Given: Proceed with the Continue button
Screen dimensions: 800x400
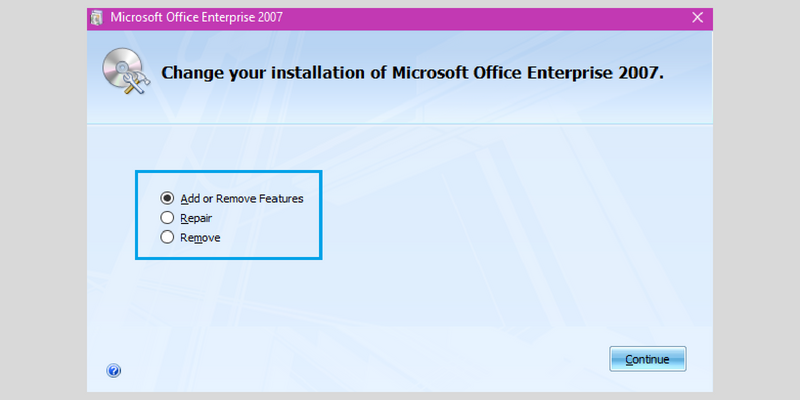Looking at the screenshot, I should 647,359.
